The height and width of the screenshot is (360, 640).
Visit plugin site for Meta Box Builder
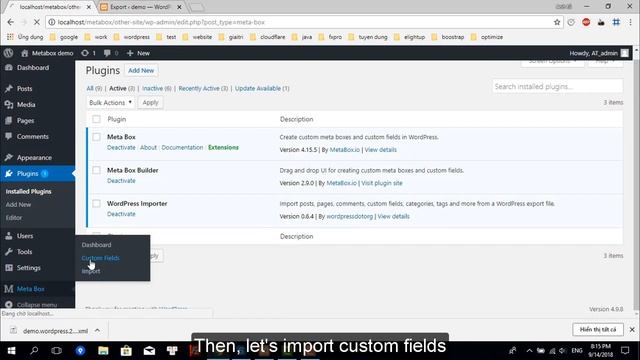point(382,183)
